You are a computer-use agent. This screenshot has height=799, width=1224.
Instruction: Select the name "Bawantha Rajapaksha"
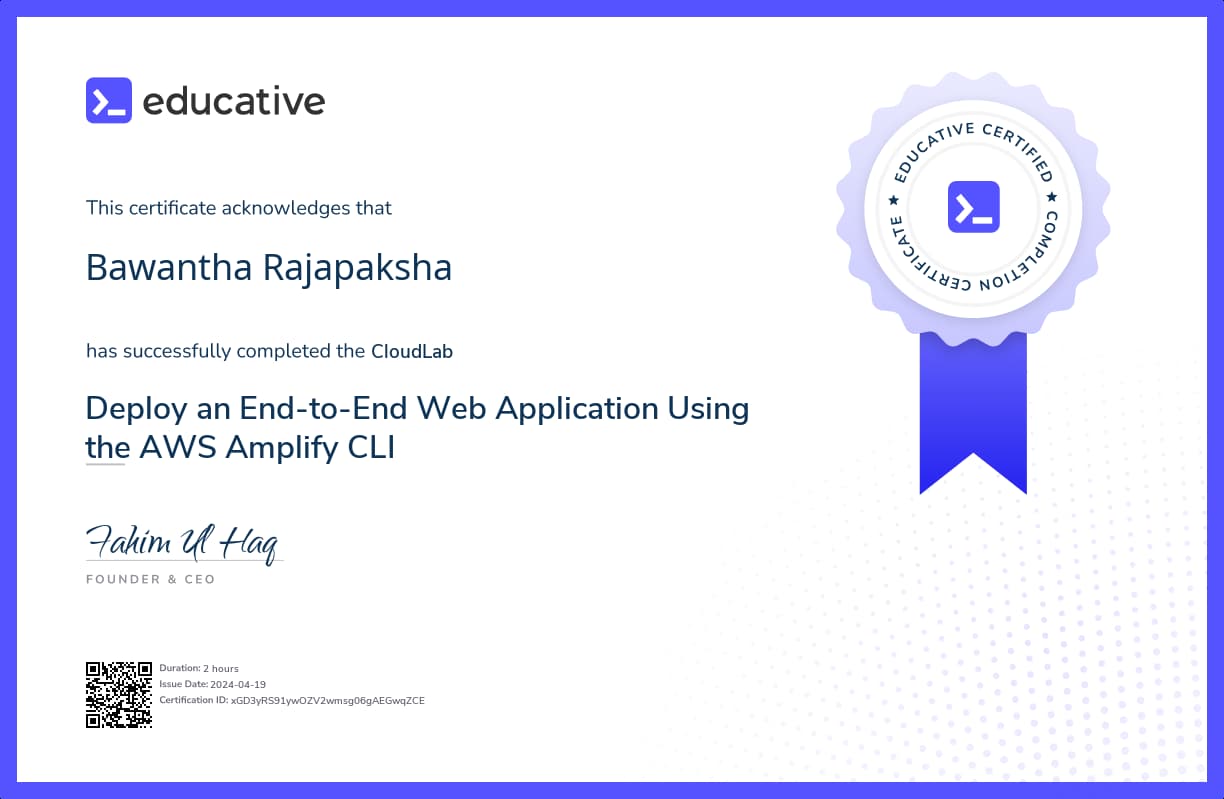pos(269,268)
